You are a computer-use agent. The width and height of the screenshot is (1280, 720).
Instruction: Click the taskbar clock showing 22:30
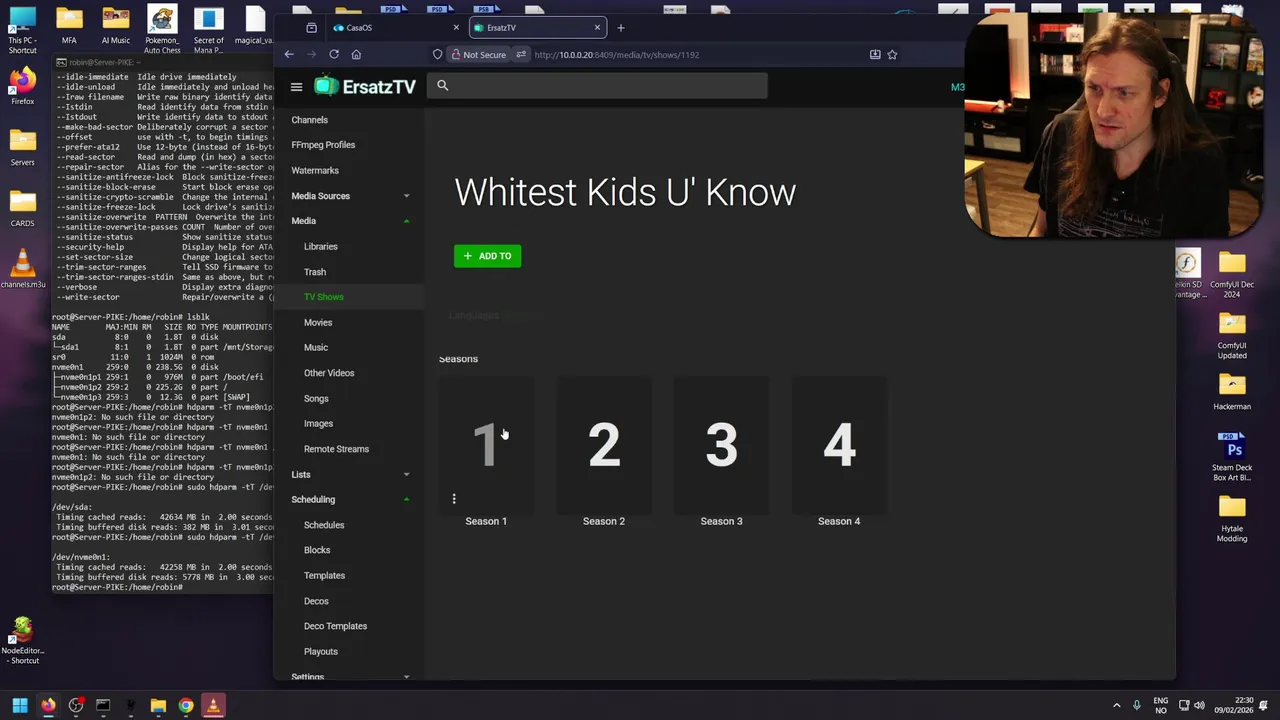tap(1232, 705)
